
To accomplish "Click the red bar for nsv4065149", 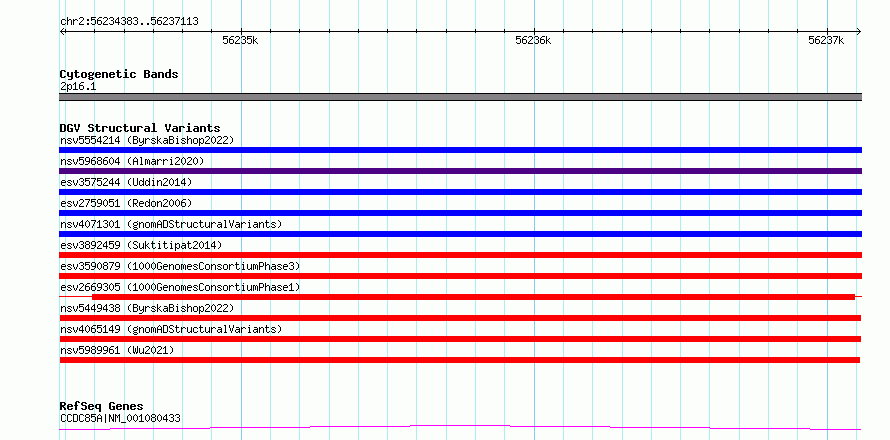I will (x=460, y=339).
